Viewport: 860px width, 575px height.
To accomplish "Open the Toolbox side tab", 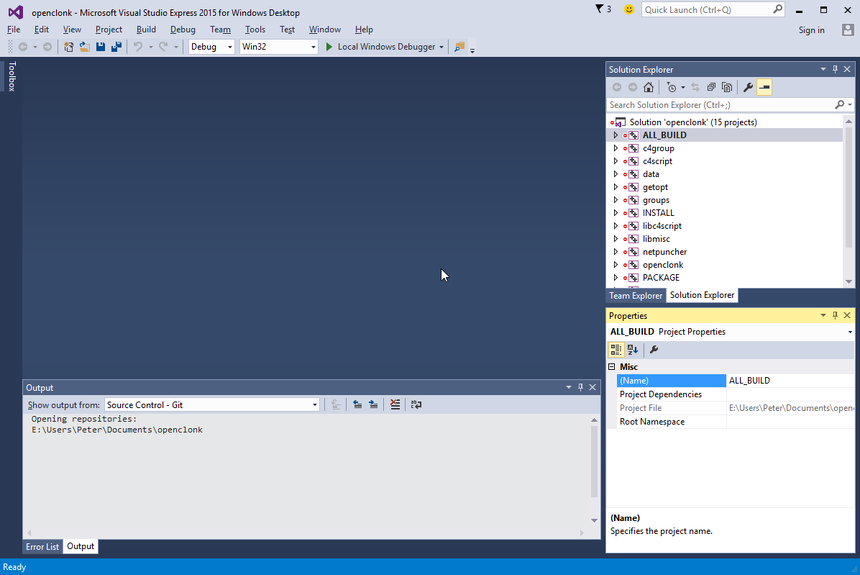I will point(12,76).
